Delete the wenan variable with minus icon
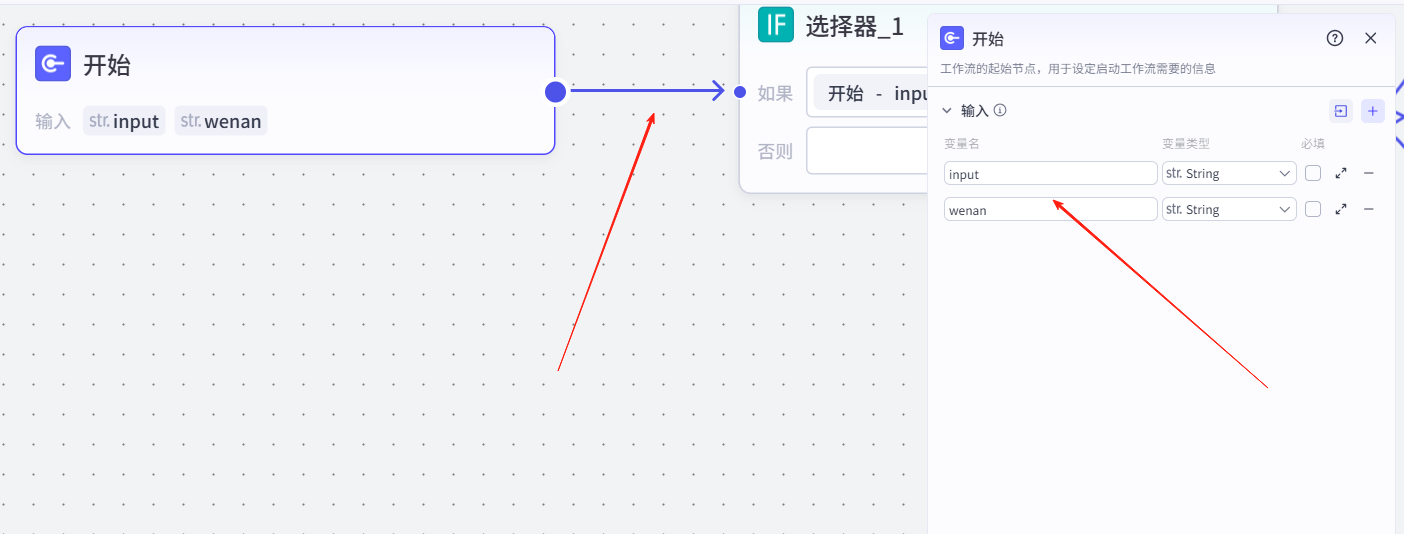This screenshot has height=534, width=1404. (x=1369, y=209)
